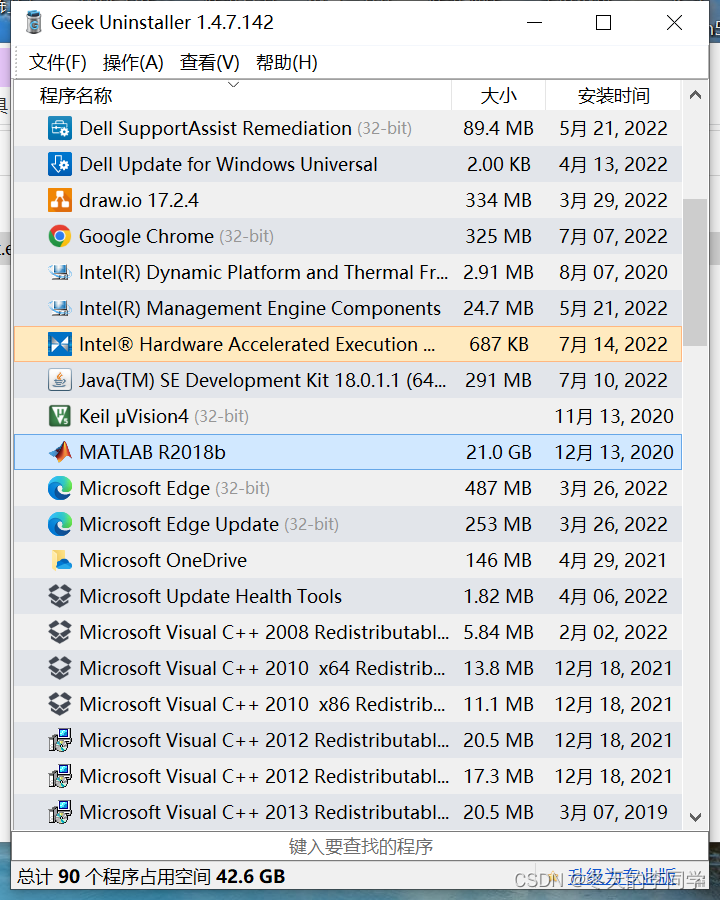Click the Microsoft Edge Update icon
This screenshot has height=900, width=720.
pos(60,524)
